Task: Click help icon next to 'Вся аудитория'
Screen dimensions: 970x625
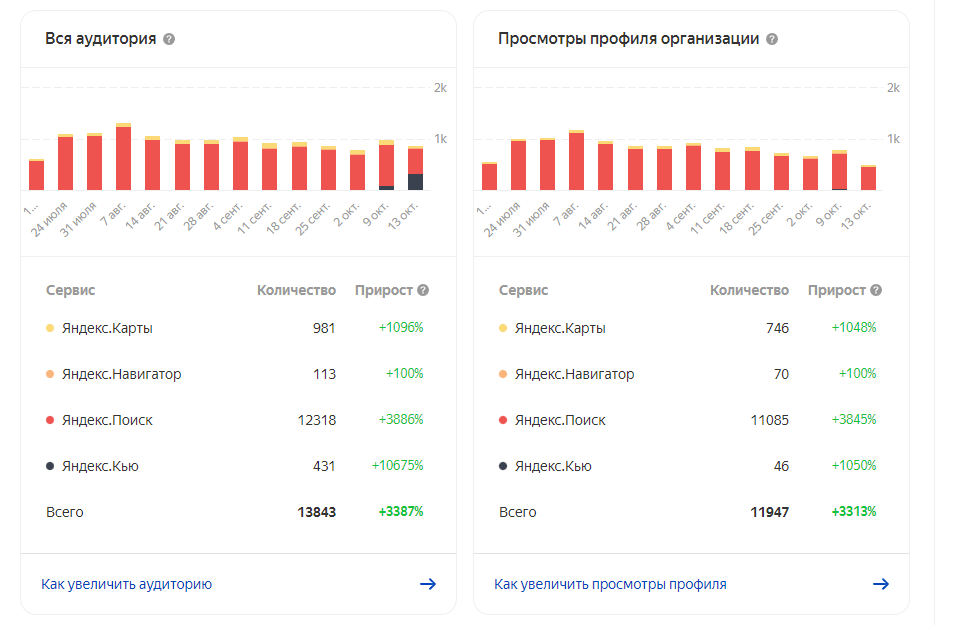Action: [x=169, y=39]
